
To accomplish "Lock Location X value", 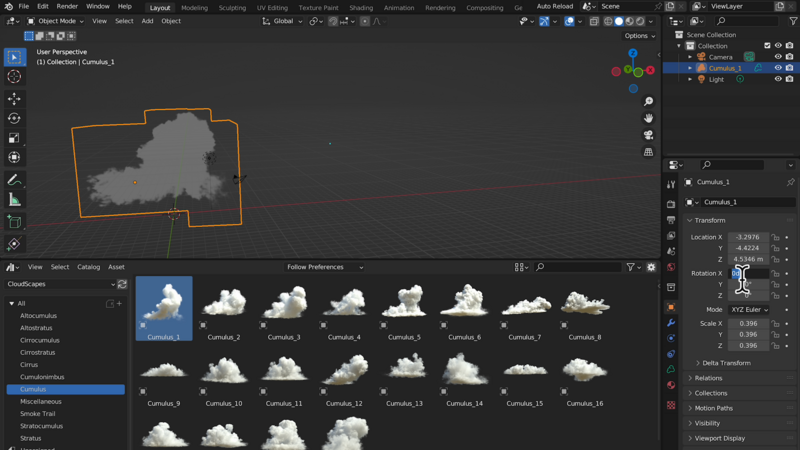I will click(x=776, y=237).
